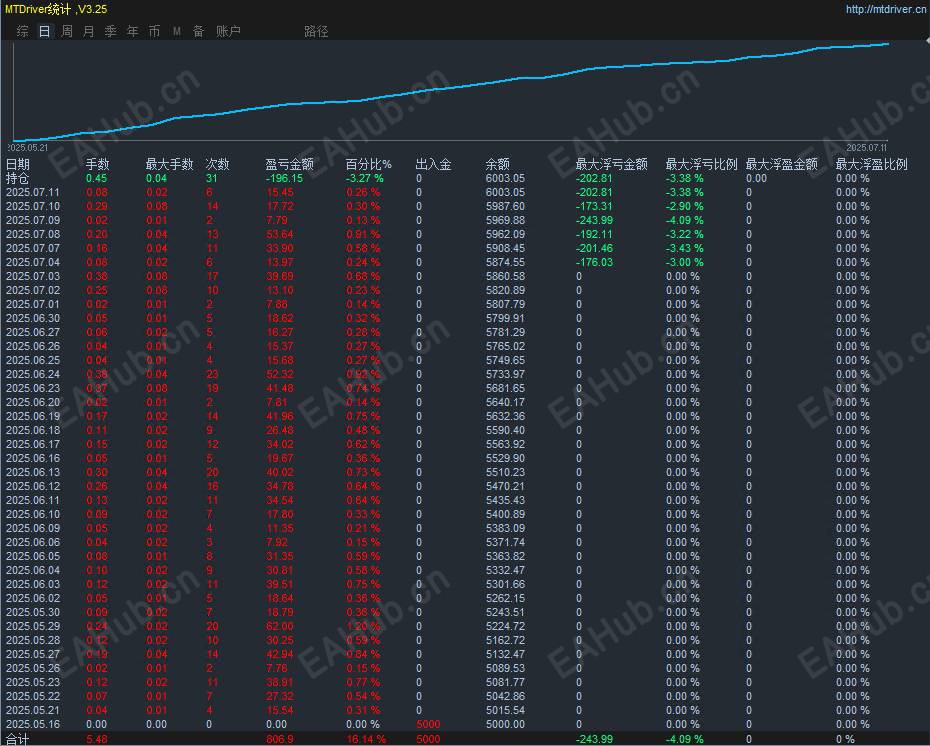Open the 备 tab
This screenshot has width=930, height=746.
pos(199,31)
